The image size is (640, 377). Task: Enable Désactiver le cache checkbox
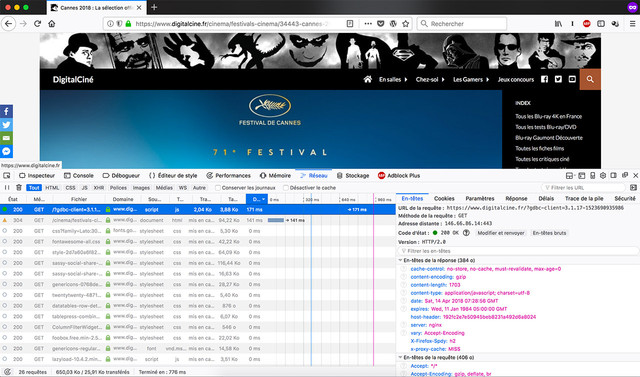(x=286, y=188)
